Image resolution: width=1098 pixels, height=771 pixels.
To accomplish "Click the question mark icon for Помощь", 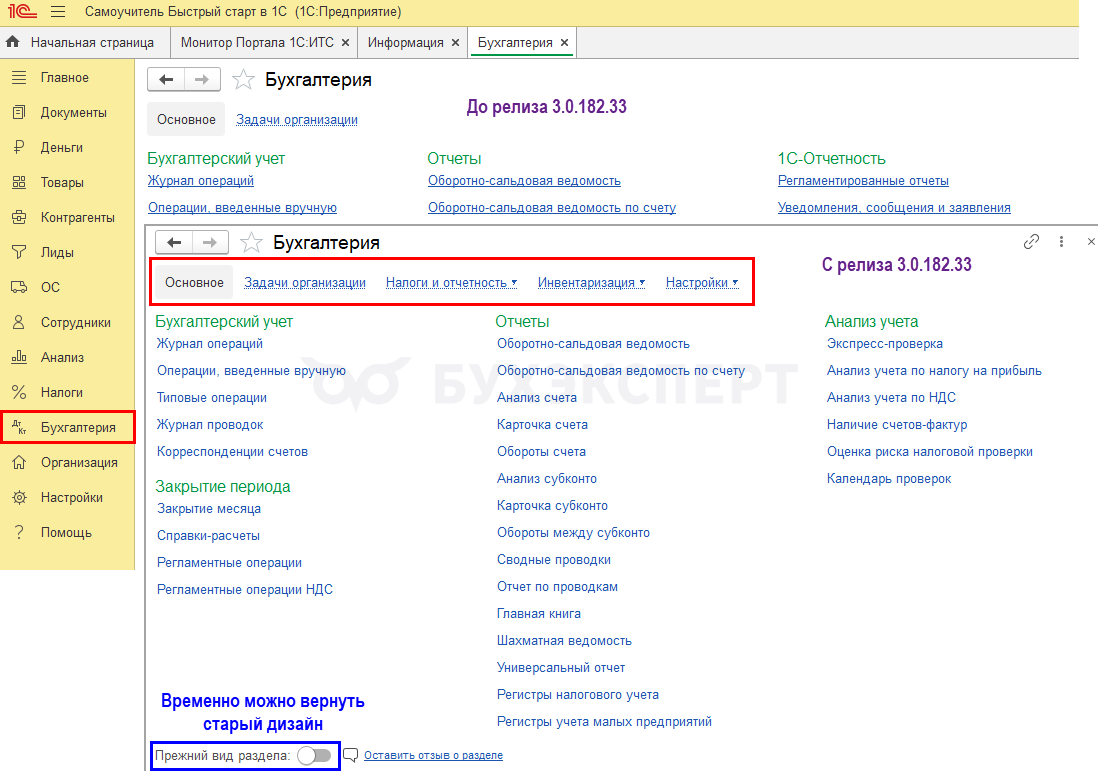I will 19,532.
